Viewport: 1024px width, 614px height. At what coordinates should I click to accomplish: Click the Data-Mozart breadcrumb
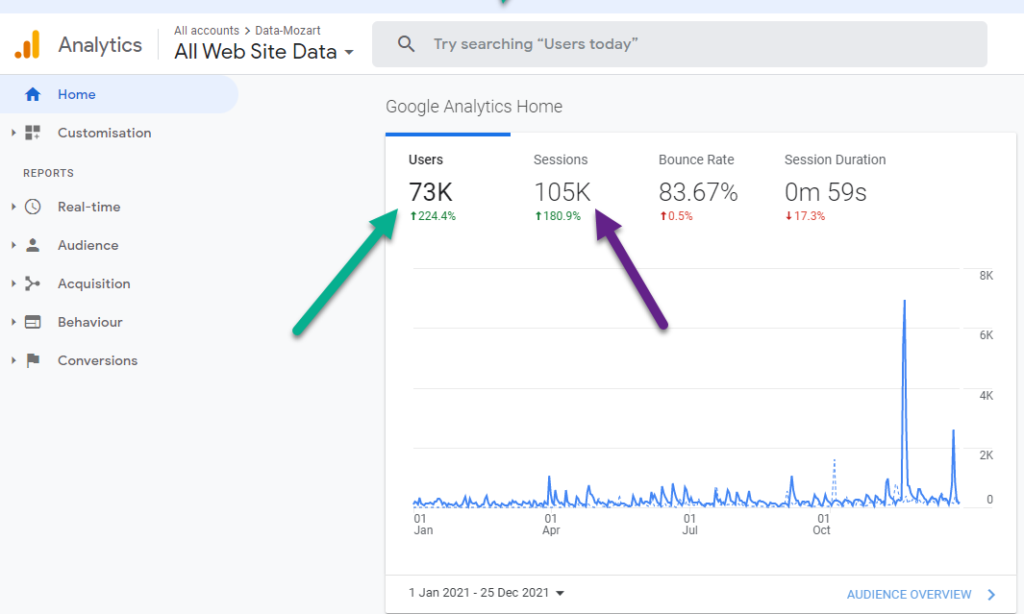click(288, 31)
